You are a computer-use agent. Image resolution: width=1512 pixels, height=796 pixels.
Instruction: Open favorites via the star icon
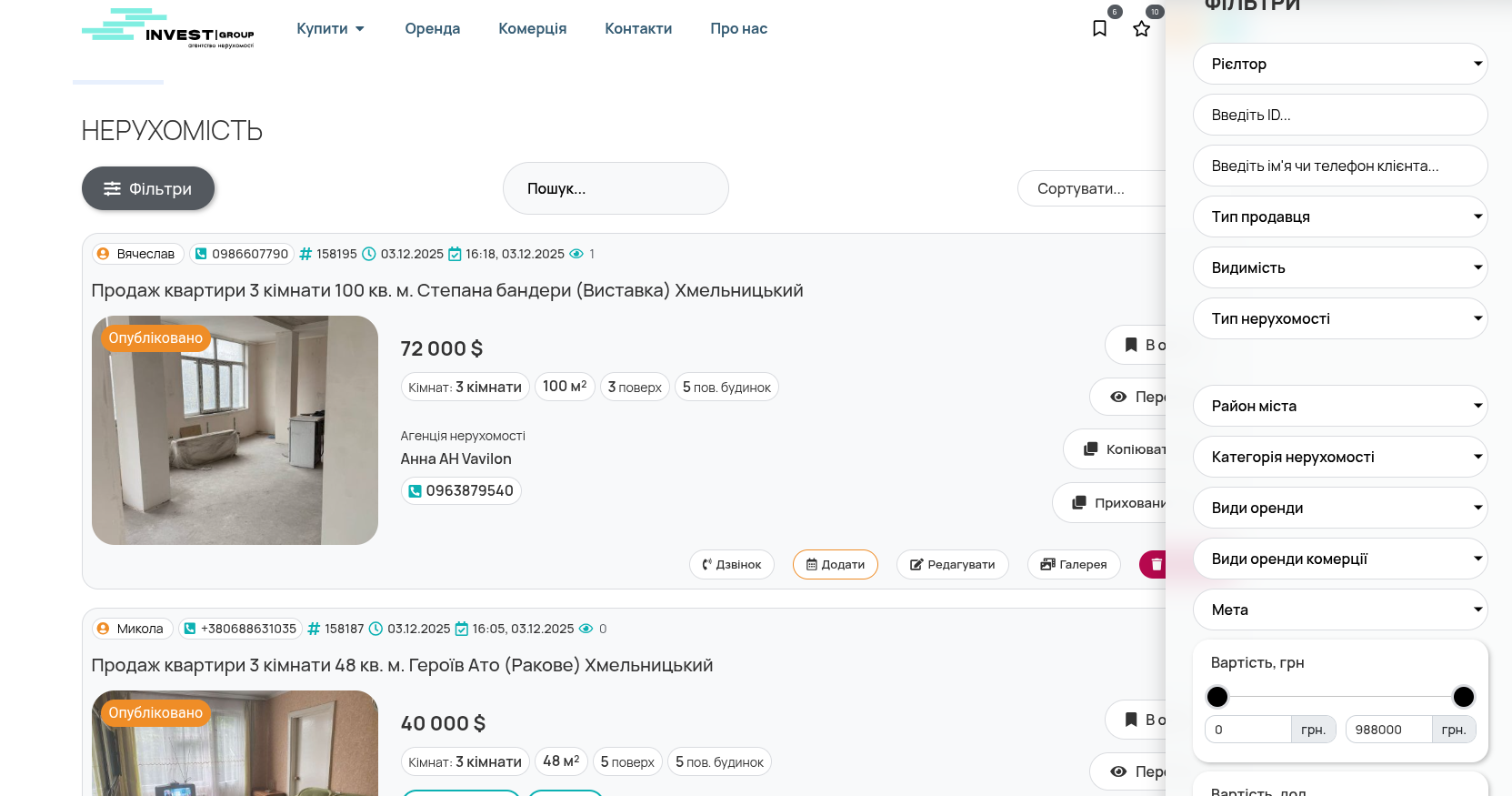tap(1142, 28)
